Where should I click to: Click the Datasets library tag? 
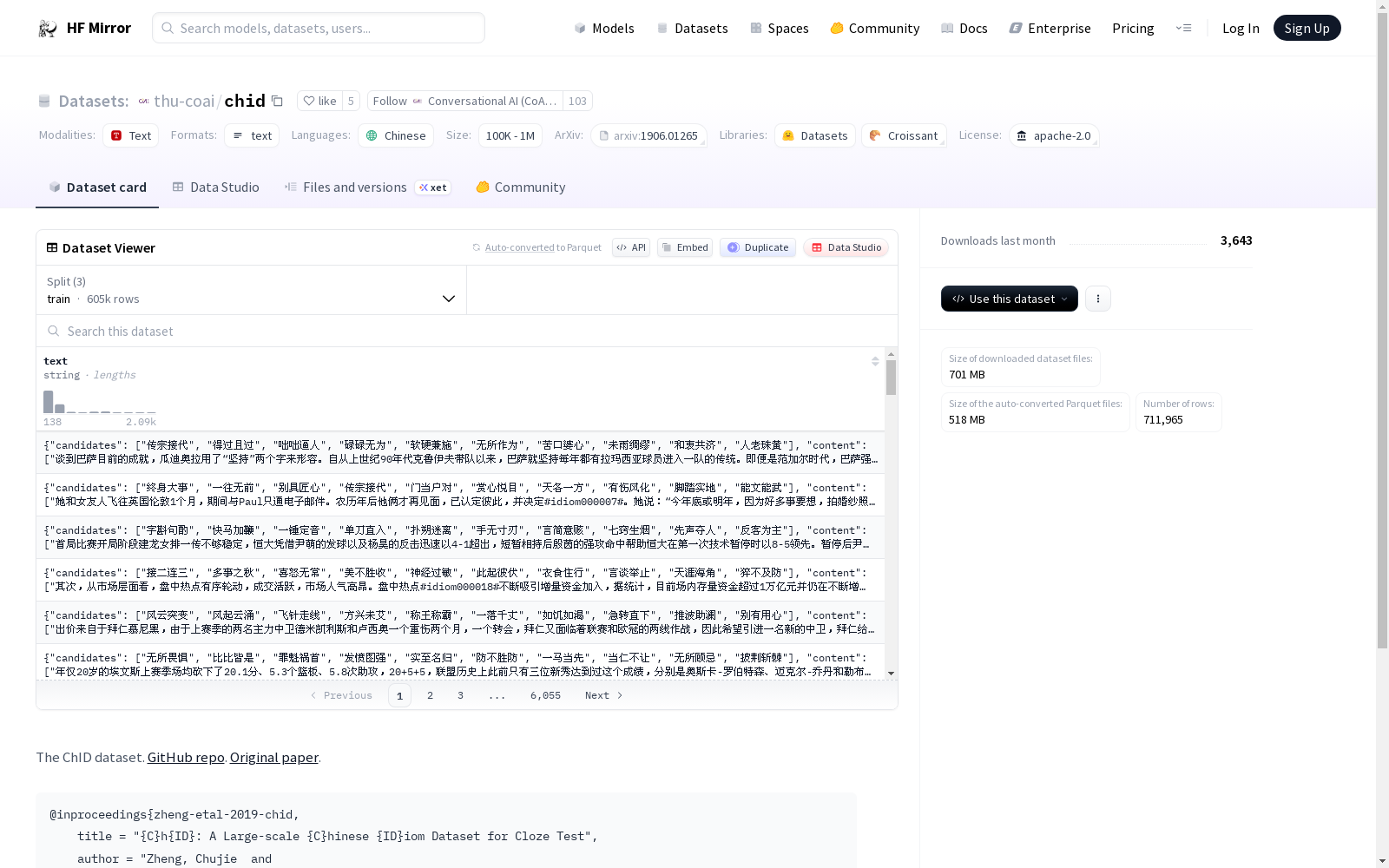coord(815,135)
